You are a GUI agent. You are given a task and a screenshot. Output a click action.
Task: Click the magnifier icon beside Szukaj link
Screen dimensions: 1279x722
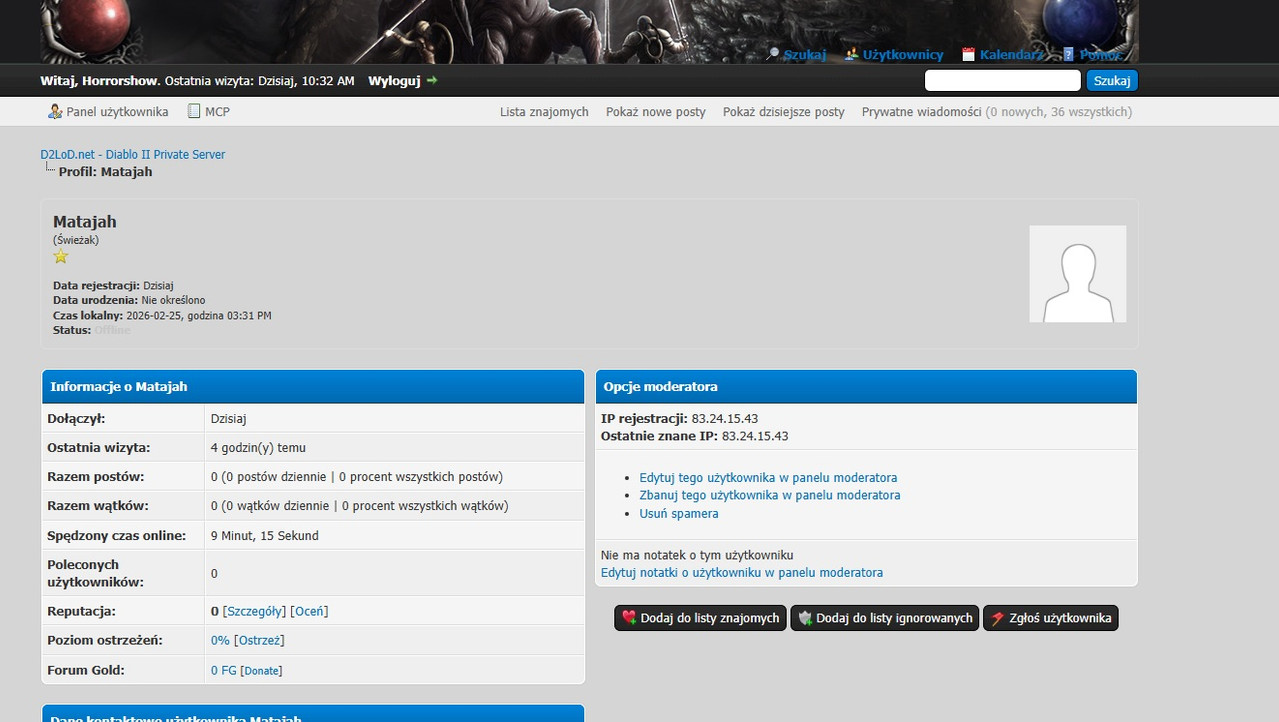click(x=772, y=54)
